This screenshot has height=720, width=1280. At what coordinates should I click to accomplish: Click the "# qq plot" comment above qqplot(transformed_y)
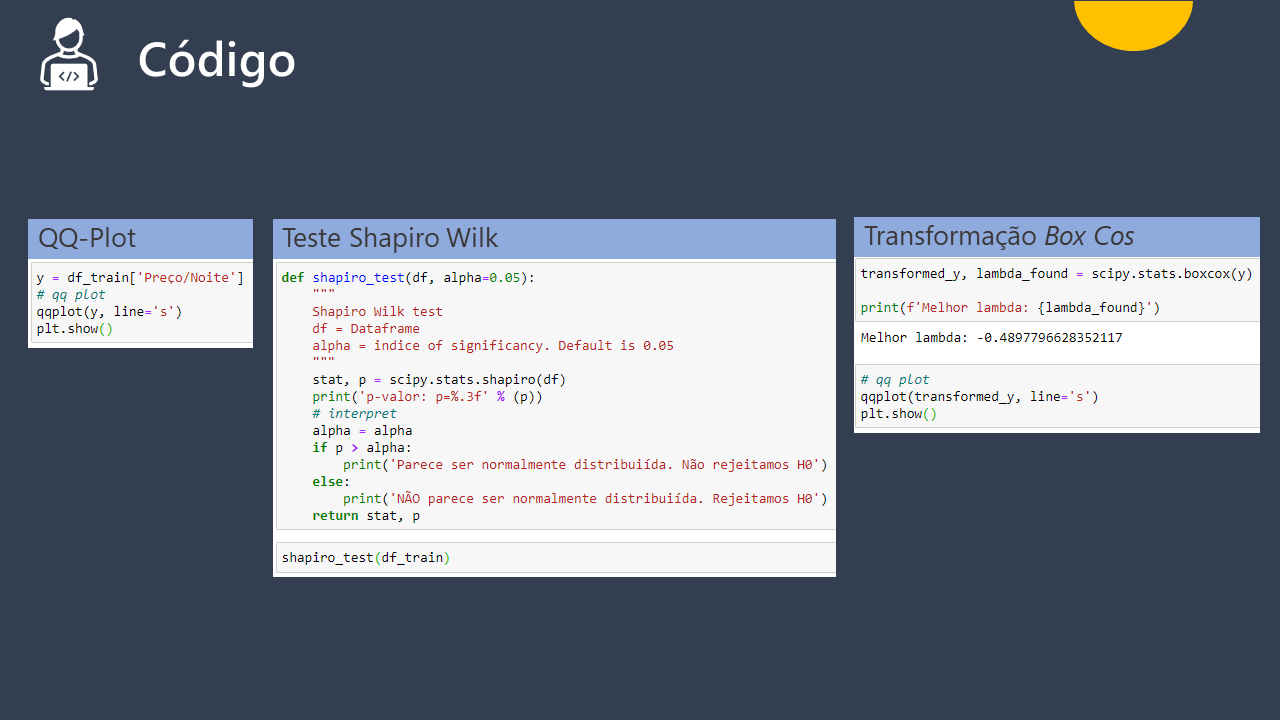pos(895,380)
